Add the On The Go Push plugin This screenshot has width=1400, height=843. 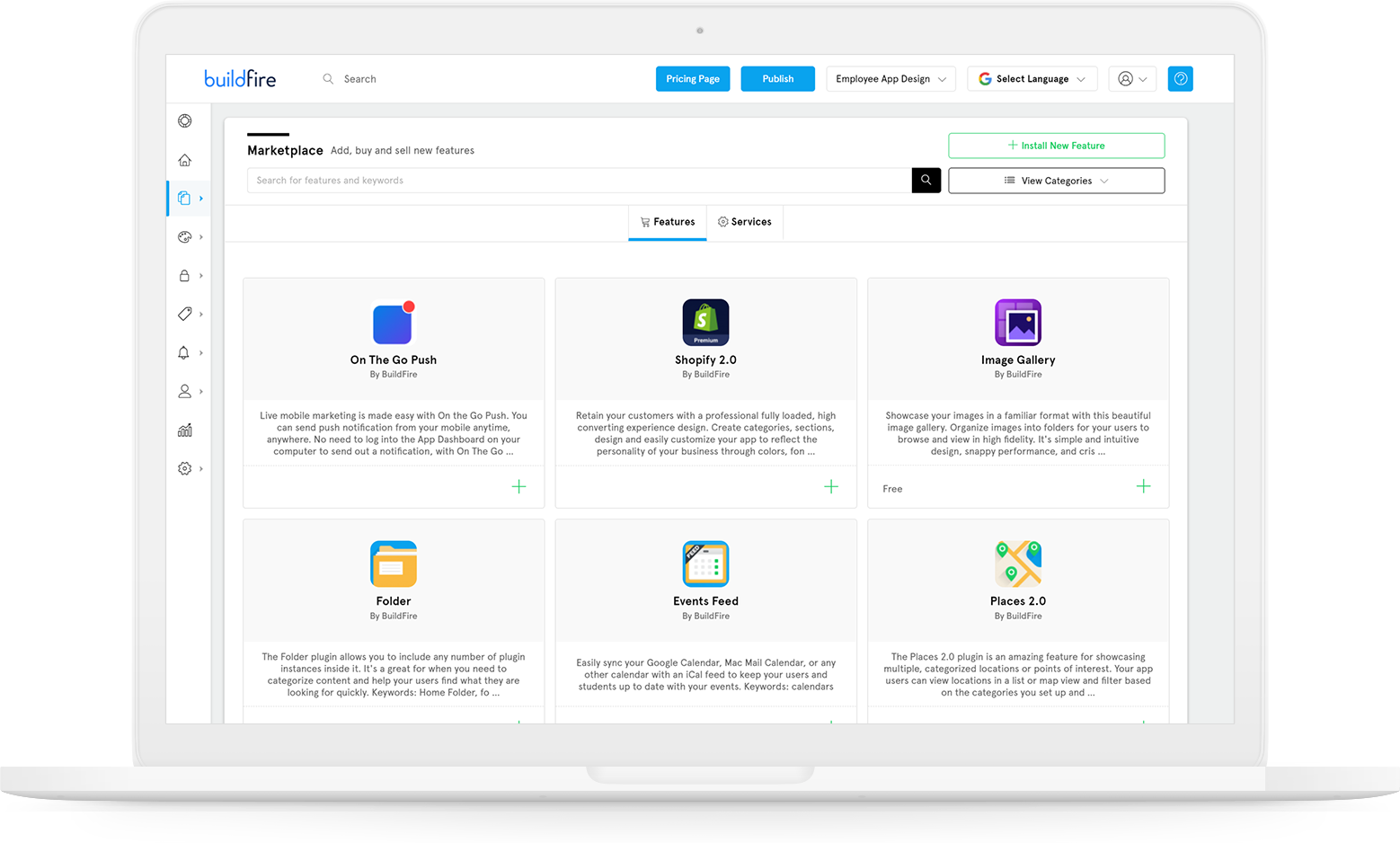(518, 486)
